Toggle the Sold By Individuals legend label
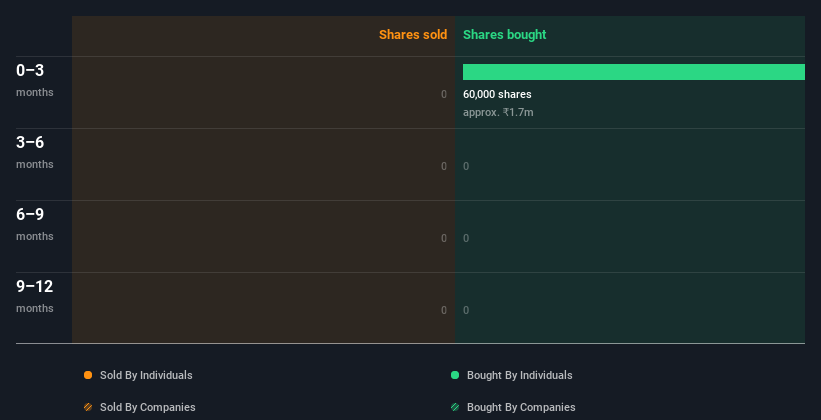821x420 pixels. tap(146, 375)
